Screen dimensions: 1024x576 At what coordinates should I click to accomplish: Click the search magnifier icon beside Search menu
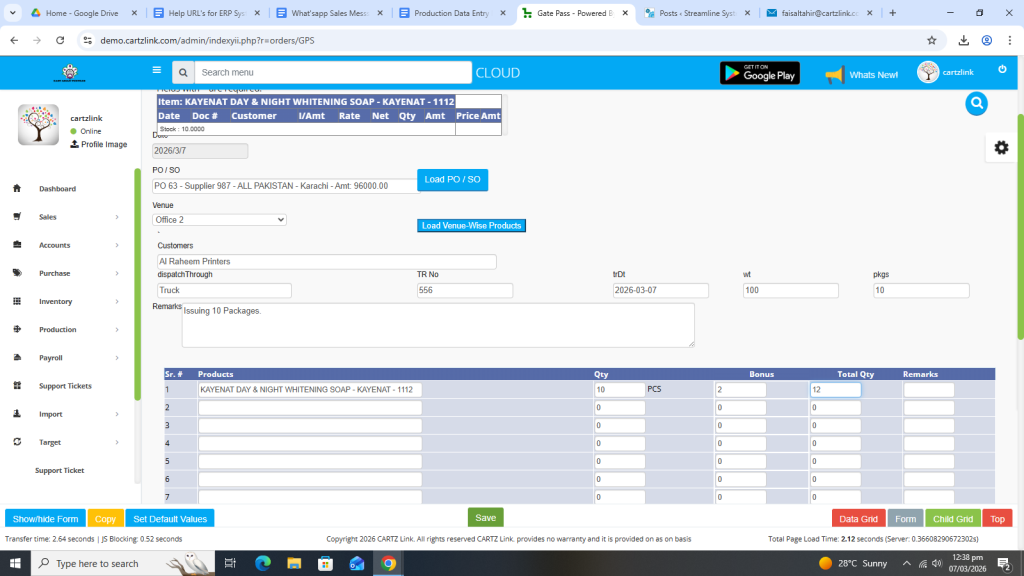click(182, 73)
